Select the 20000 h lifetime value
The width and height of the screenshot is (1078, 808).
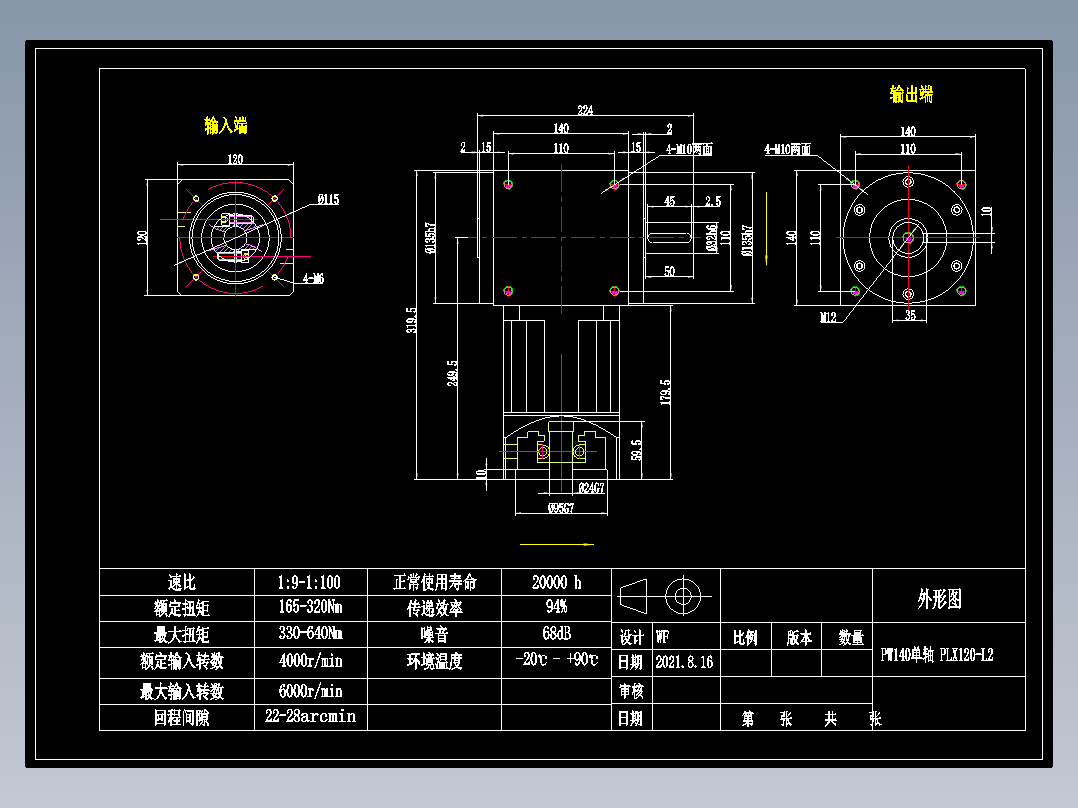(x=558, y=581)
